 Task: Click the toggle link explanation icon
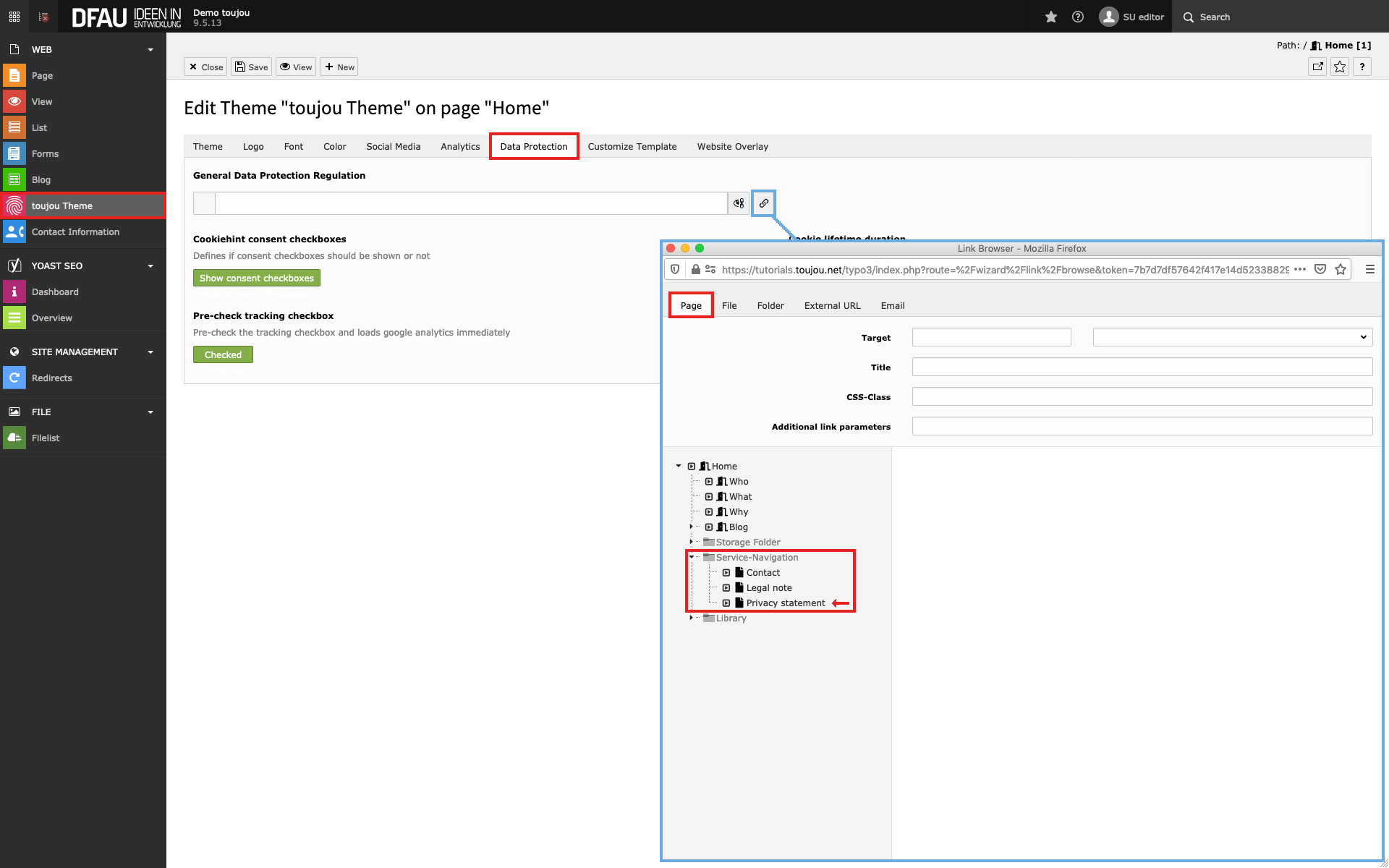pyautogui.click(x=739, y=203)
